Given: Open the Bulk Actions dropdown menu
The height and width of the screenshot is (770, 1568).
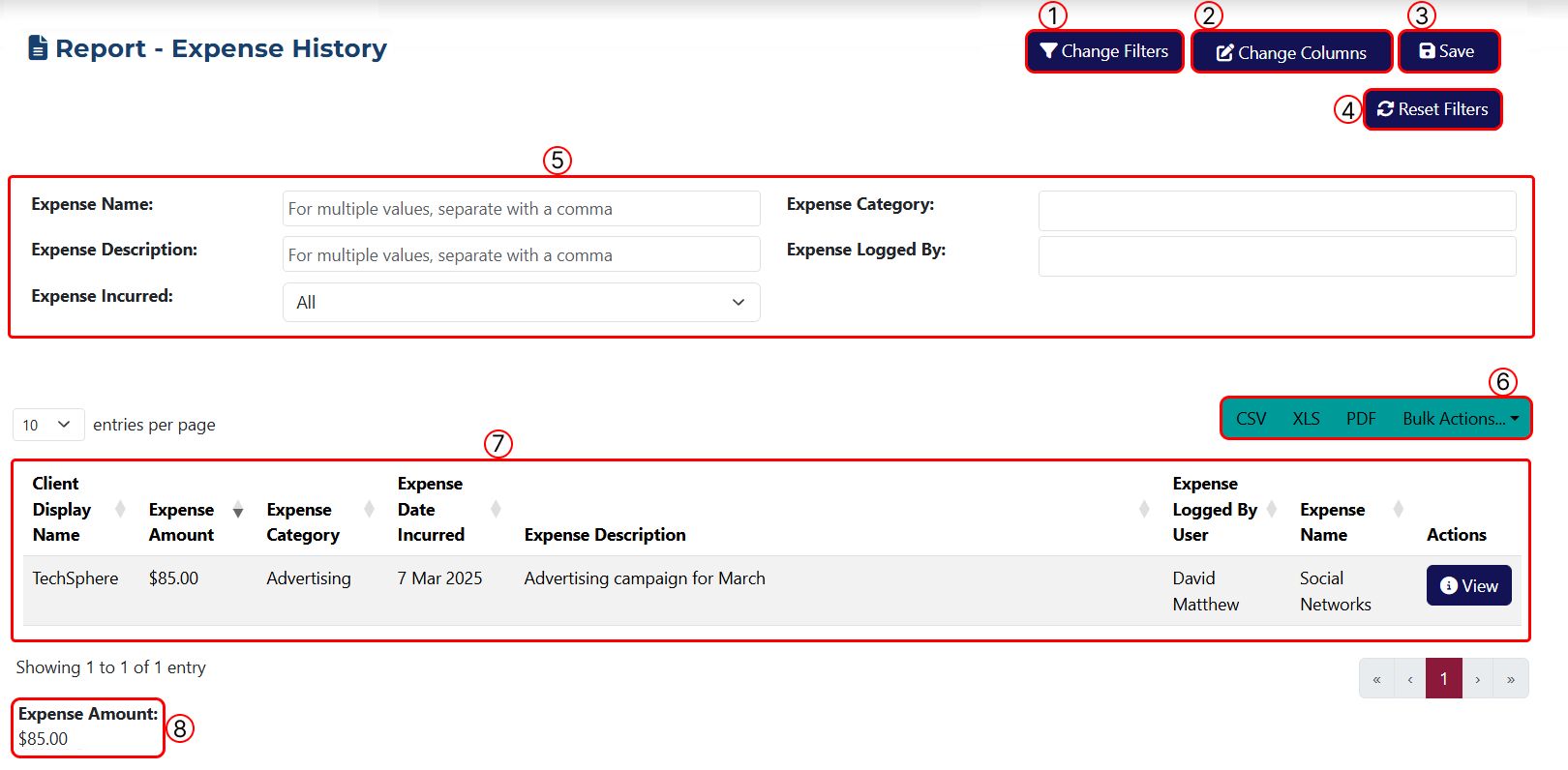Looking at the screenshot, I should click(x=1460, y=419).
